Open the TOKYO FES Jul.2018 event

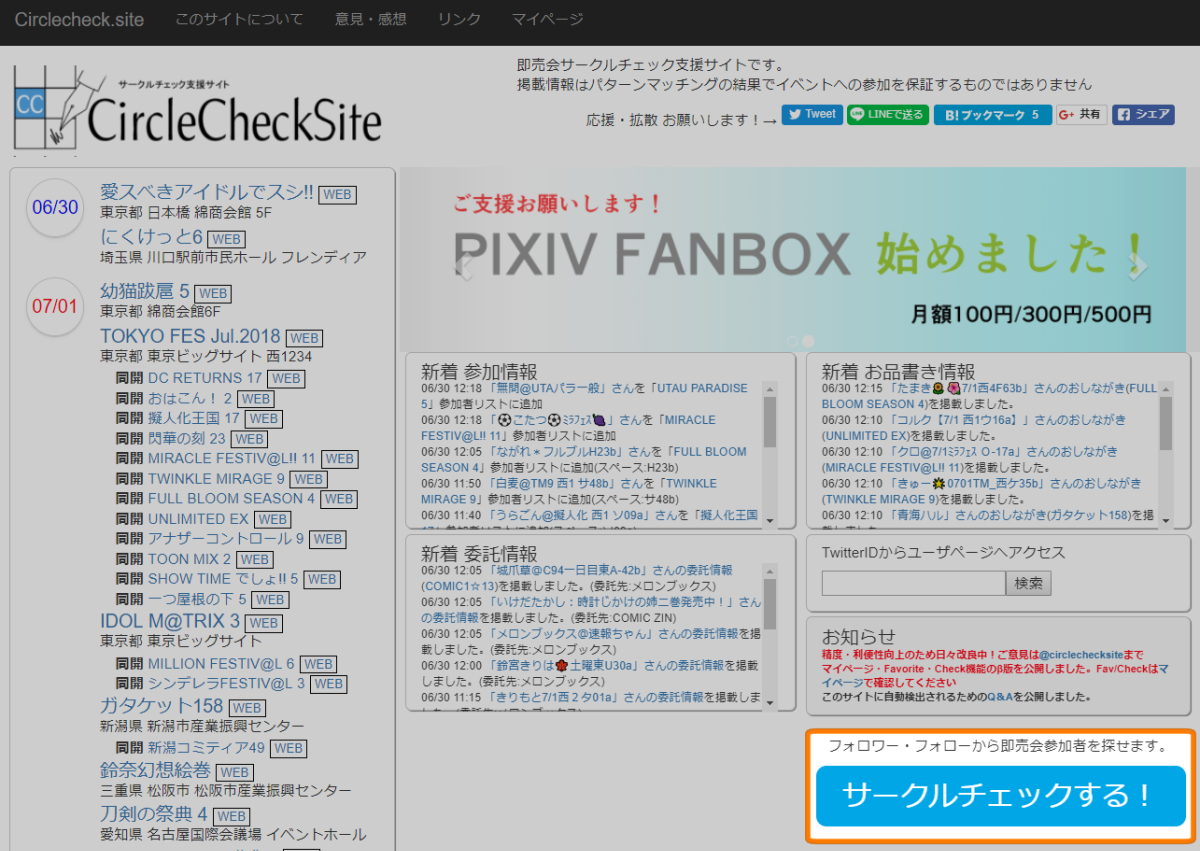[191, 336]
